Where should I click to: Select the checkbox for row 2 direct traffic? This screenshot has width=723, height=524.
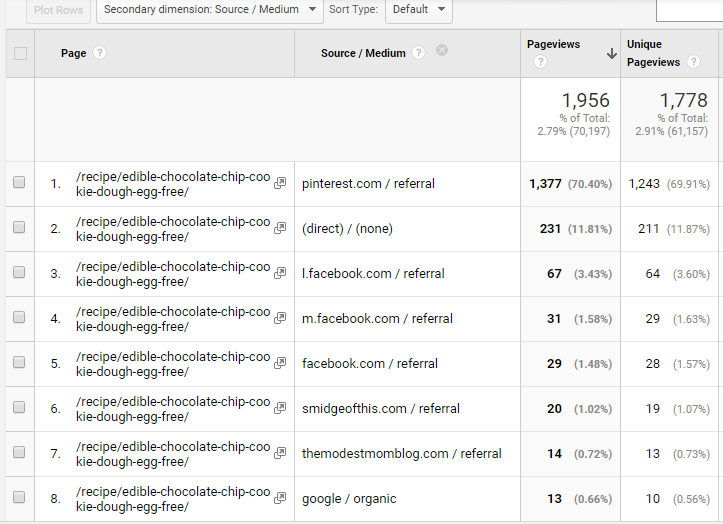click(x=19, y=228)
